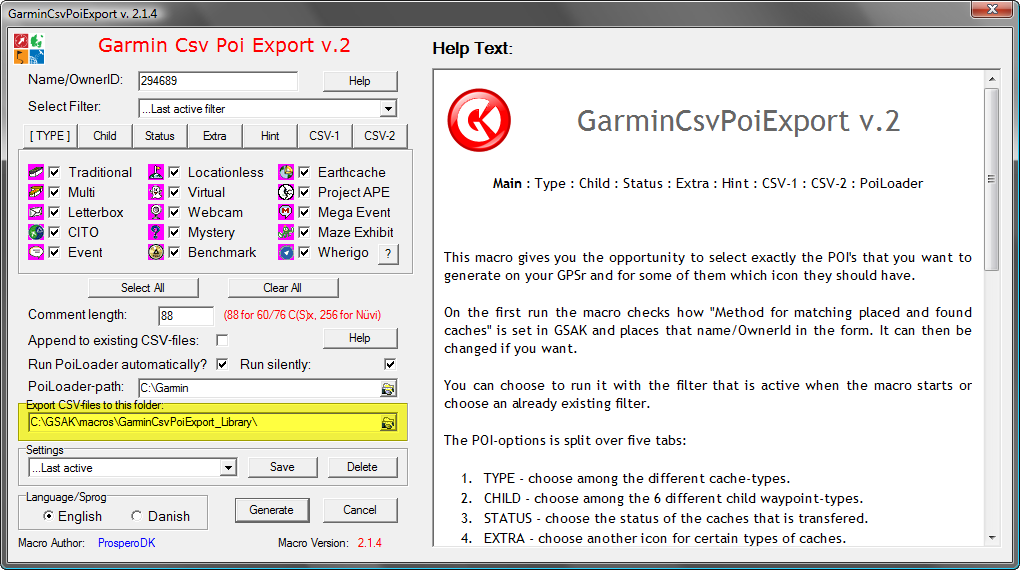Image resolution: width=1020 pixels, height=570 pixels.
Task: Browse for the PoiLoader-path folder
Action: coord(388,388)
